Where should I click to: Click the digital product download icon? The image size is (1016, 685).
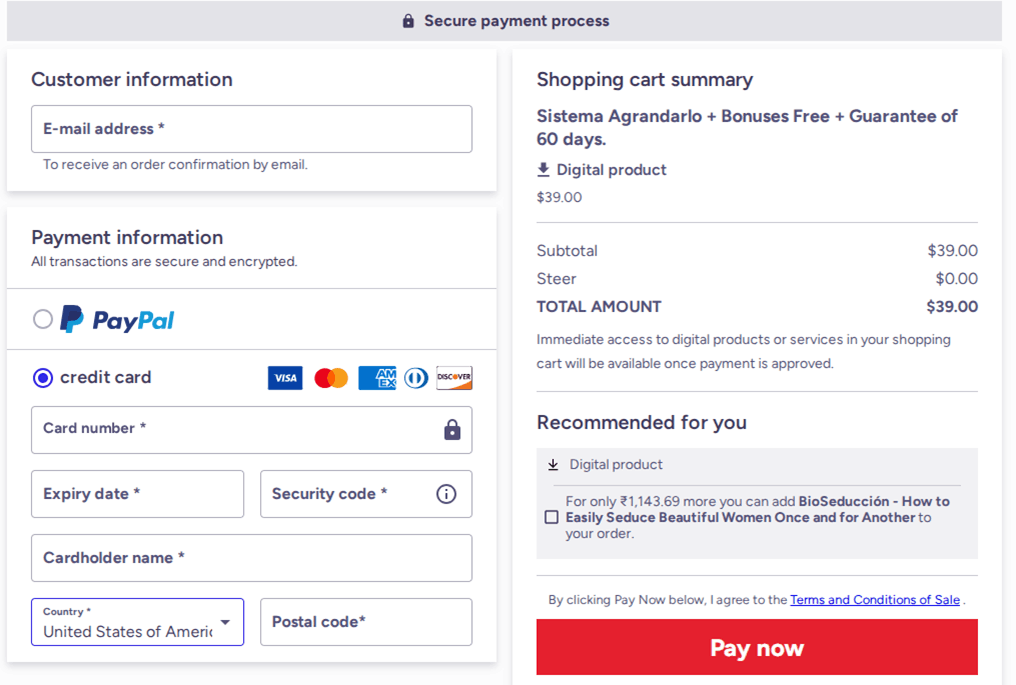coord(544,170)
